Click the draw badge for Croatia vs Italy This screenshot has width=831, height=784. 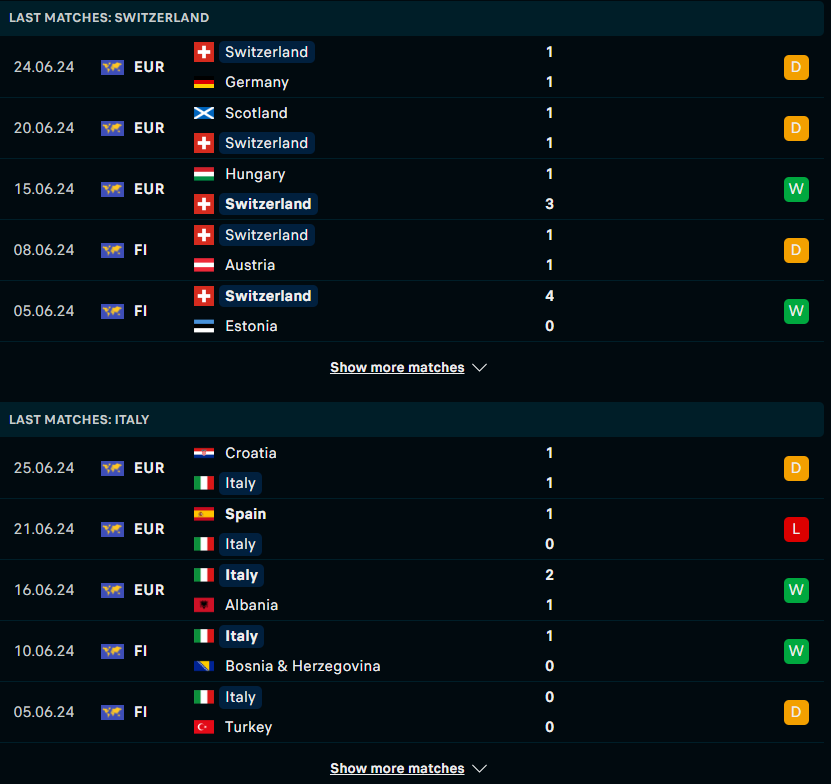click(x=796, y=468)
